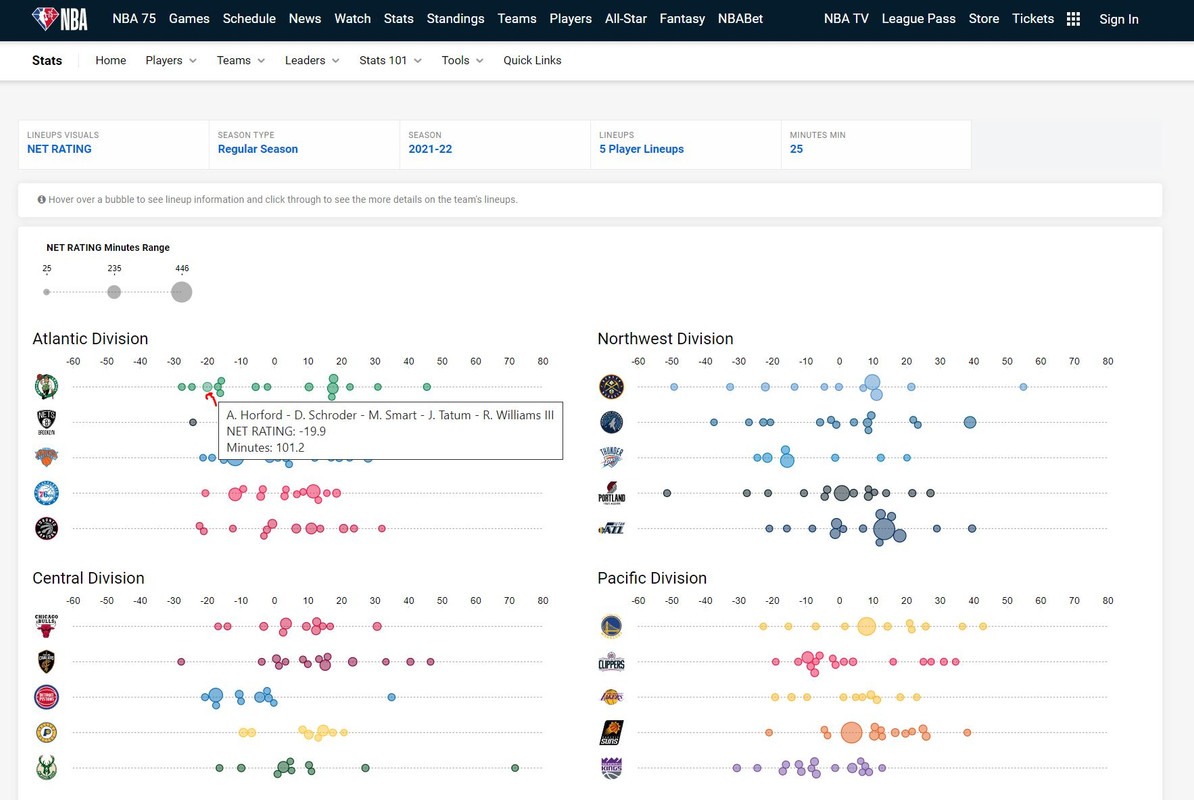Click the Denver Nuggets team logo
Screen dimensions: 1194x800
coord(611,387)
